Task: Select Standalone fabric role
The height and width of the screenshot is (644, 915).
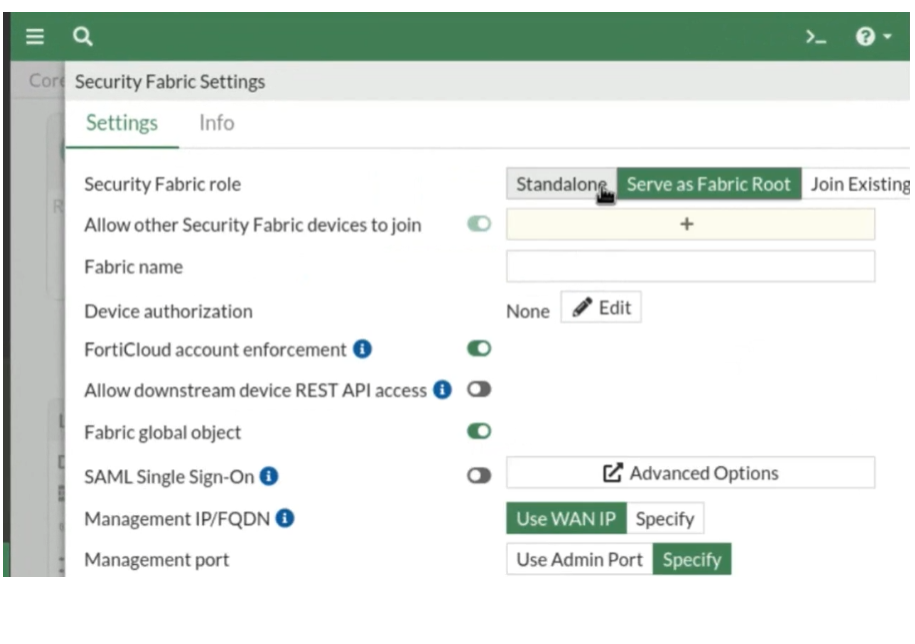Action: tap(561, 184)
